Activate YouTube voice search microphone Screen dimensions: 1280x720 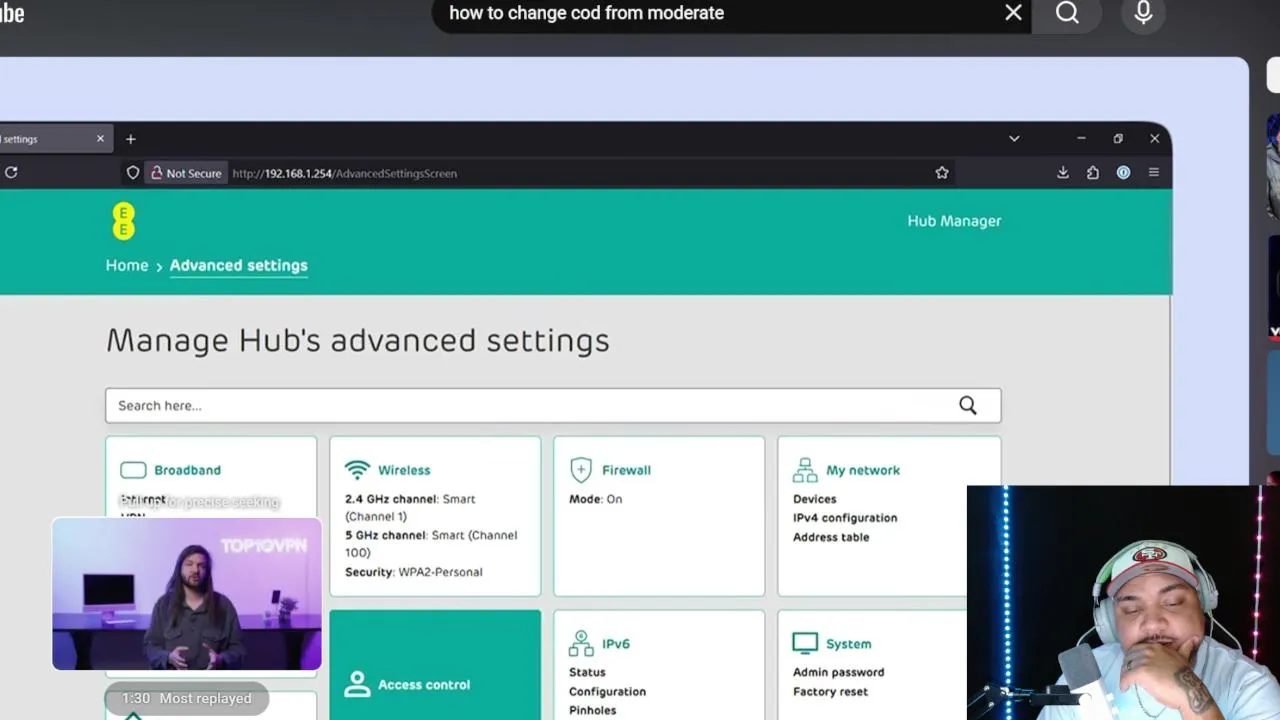click(1143, 13)
